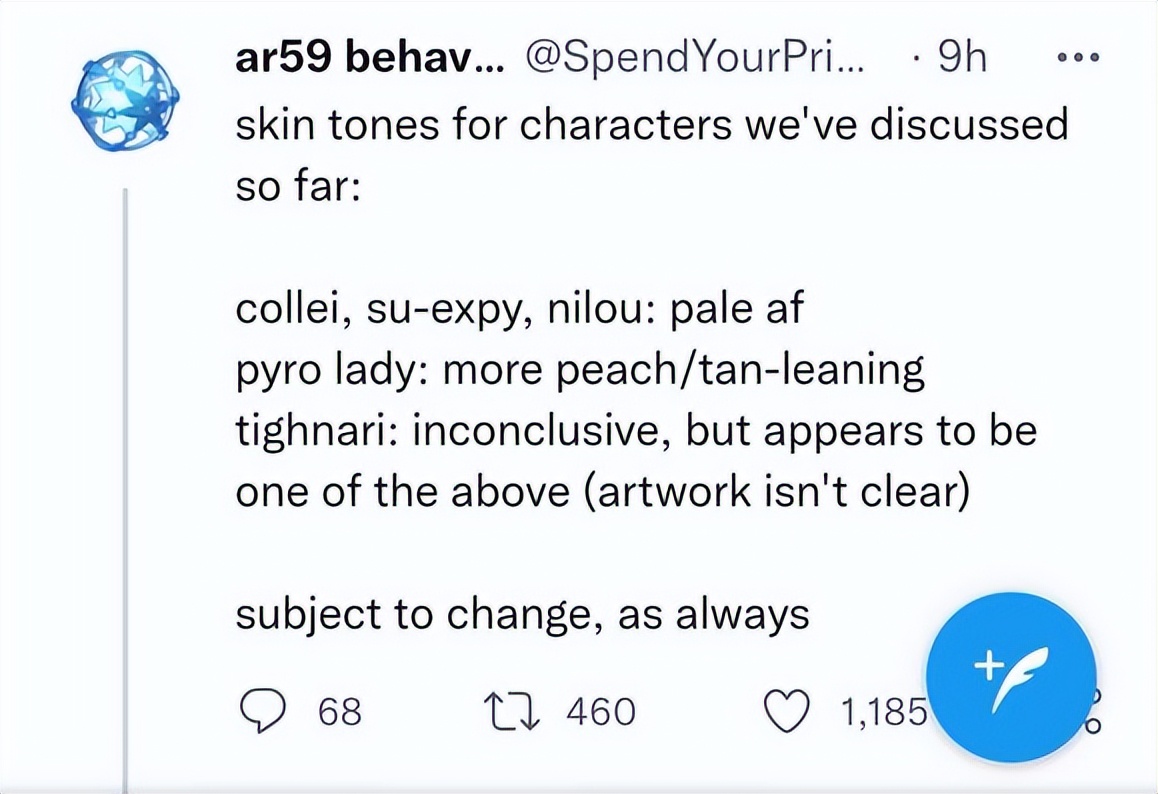1158x794 pixels.
Task: Open the three-dot more options menu
Action: 1078,57
